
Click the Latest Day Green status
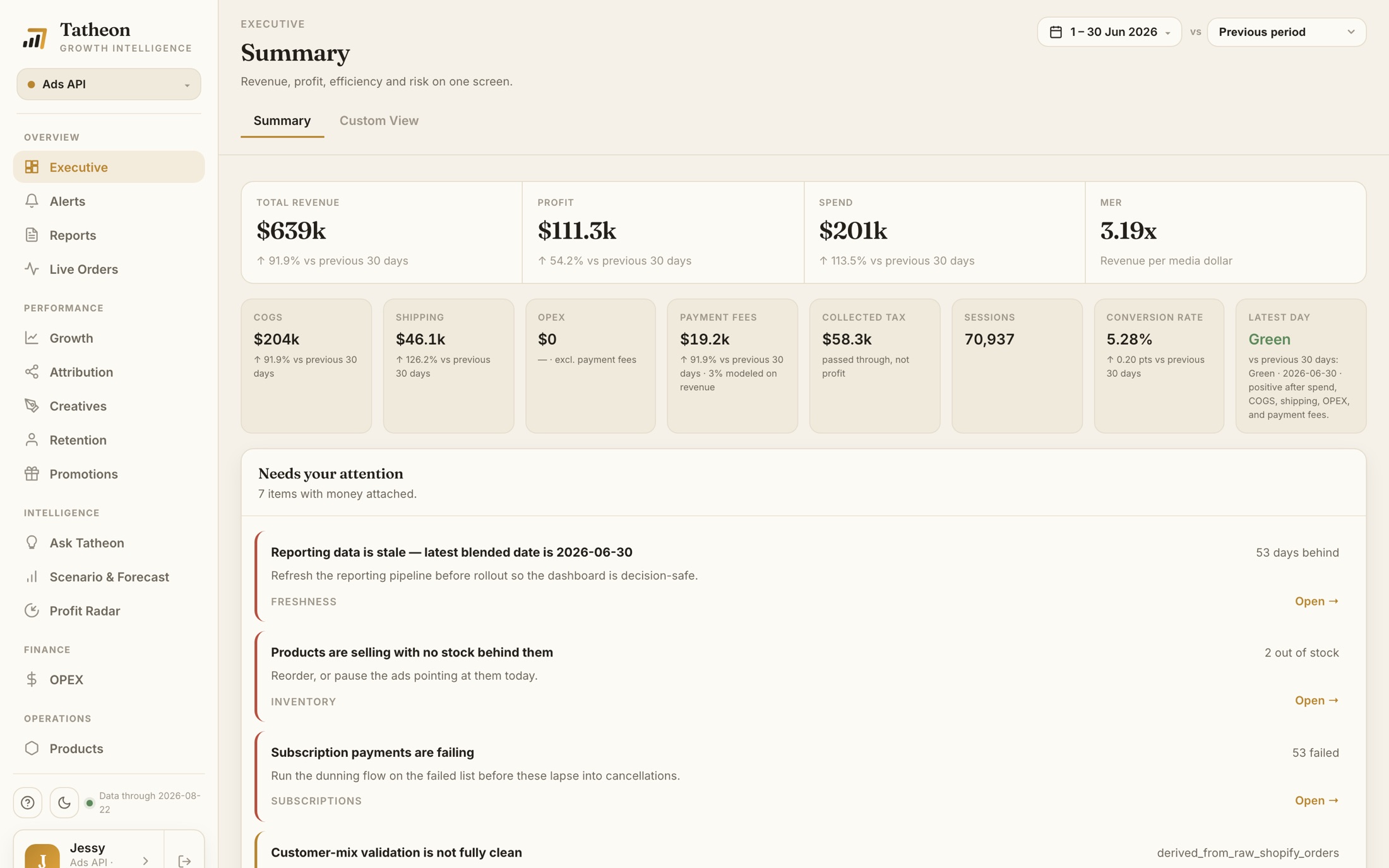(1269, 339)
